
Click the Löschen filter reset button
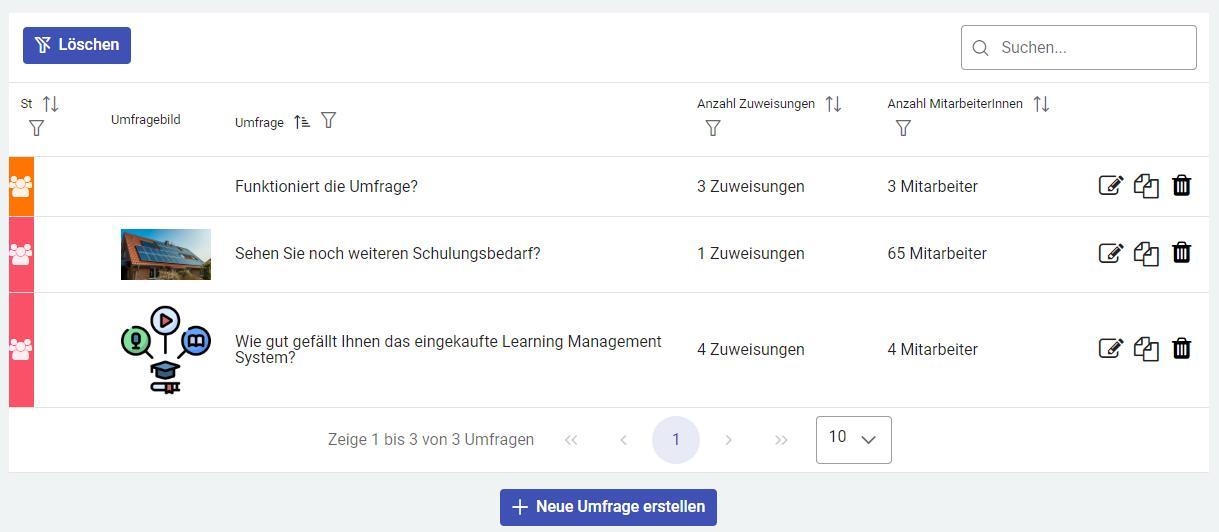click(77, 45)
